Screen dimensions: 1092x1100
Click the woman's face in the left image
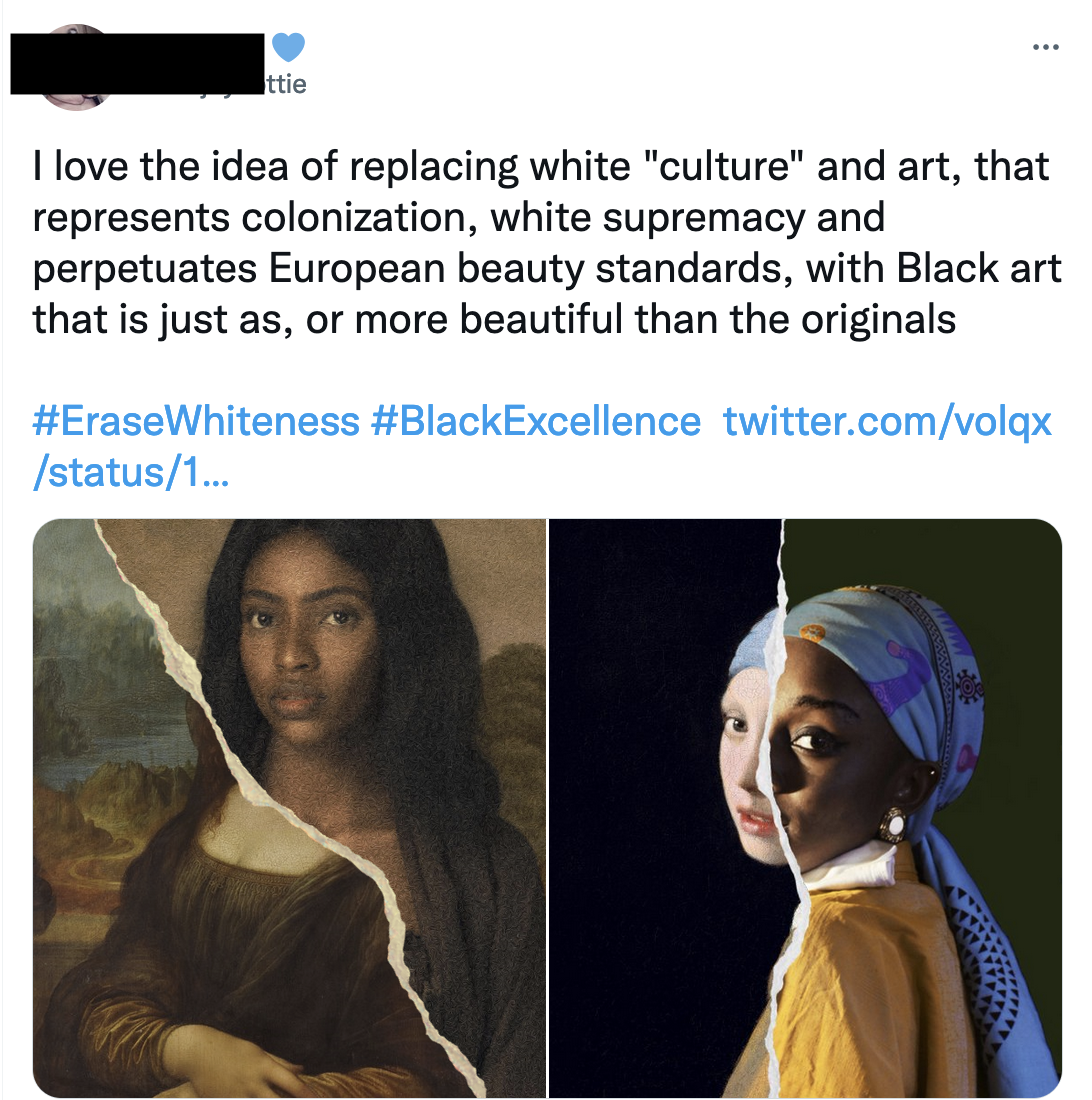[300, 660]
